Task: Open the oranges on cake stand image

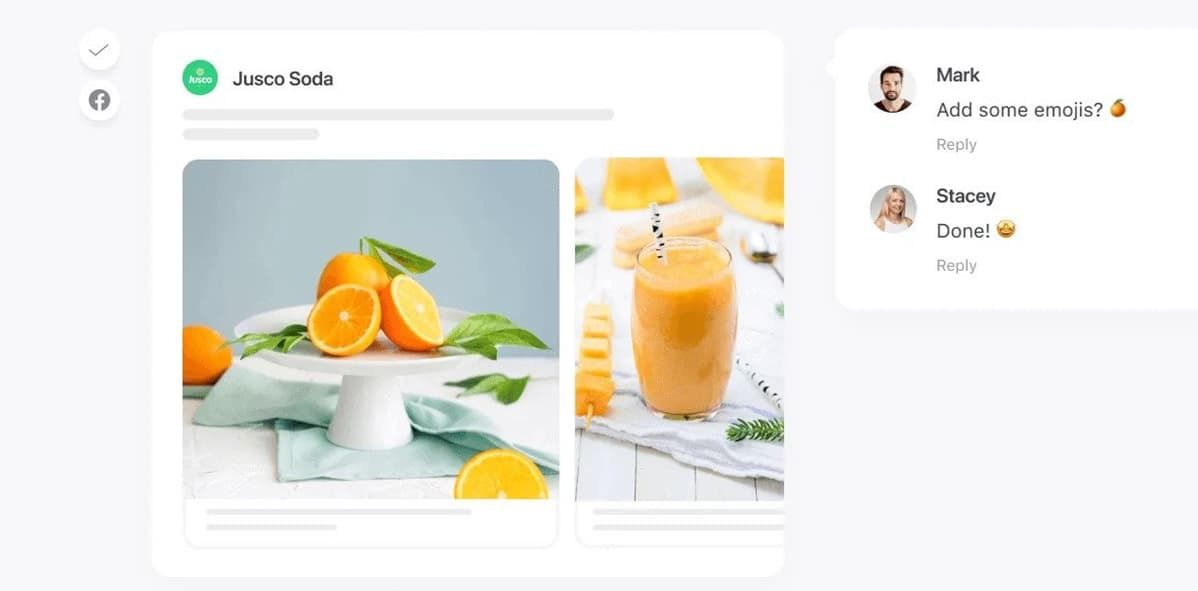Action: coord(371,329)
